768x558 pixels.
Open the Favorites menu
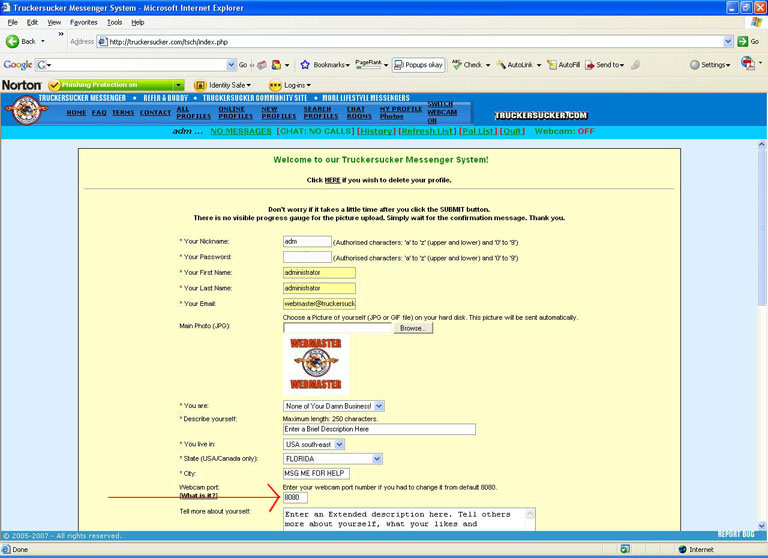pyautogui.click(x=84, y=23)
